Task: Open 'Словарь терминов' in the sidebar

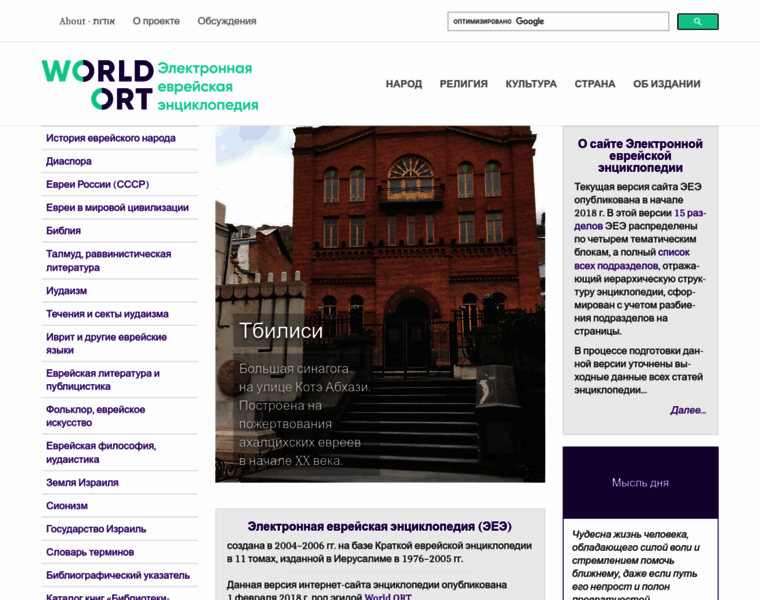Action: [90, 552]
